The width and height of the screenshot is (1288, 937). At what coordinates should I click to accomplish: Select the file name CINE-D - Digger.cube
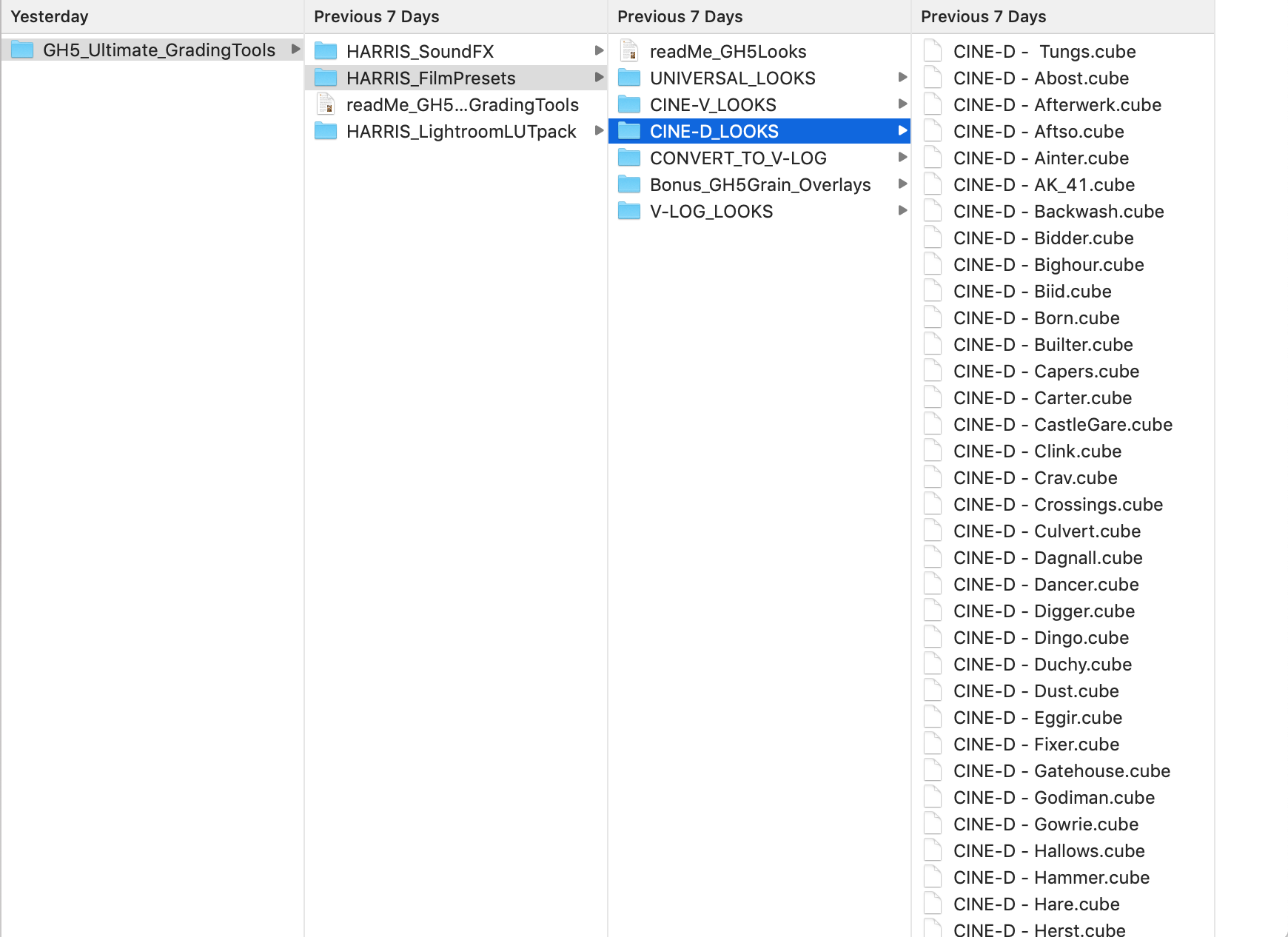coord(1044,611)
